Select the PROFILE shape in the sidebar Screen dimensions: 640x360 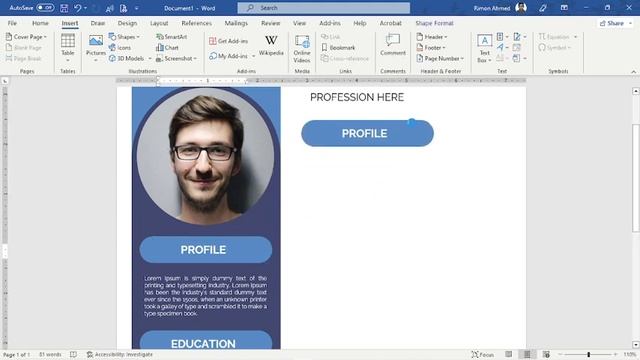point(206,250)
